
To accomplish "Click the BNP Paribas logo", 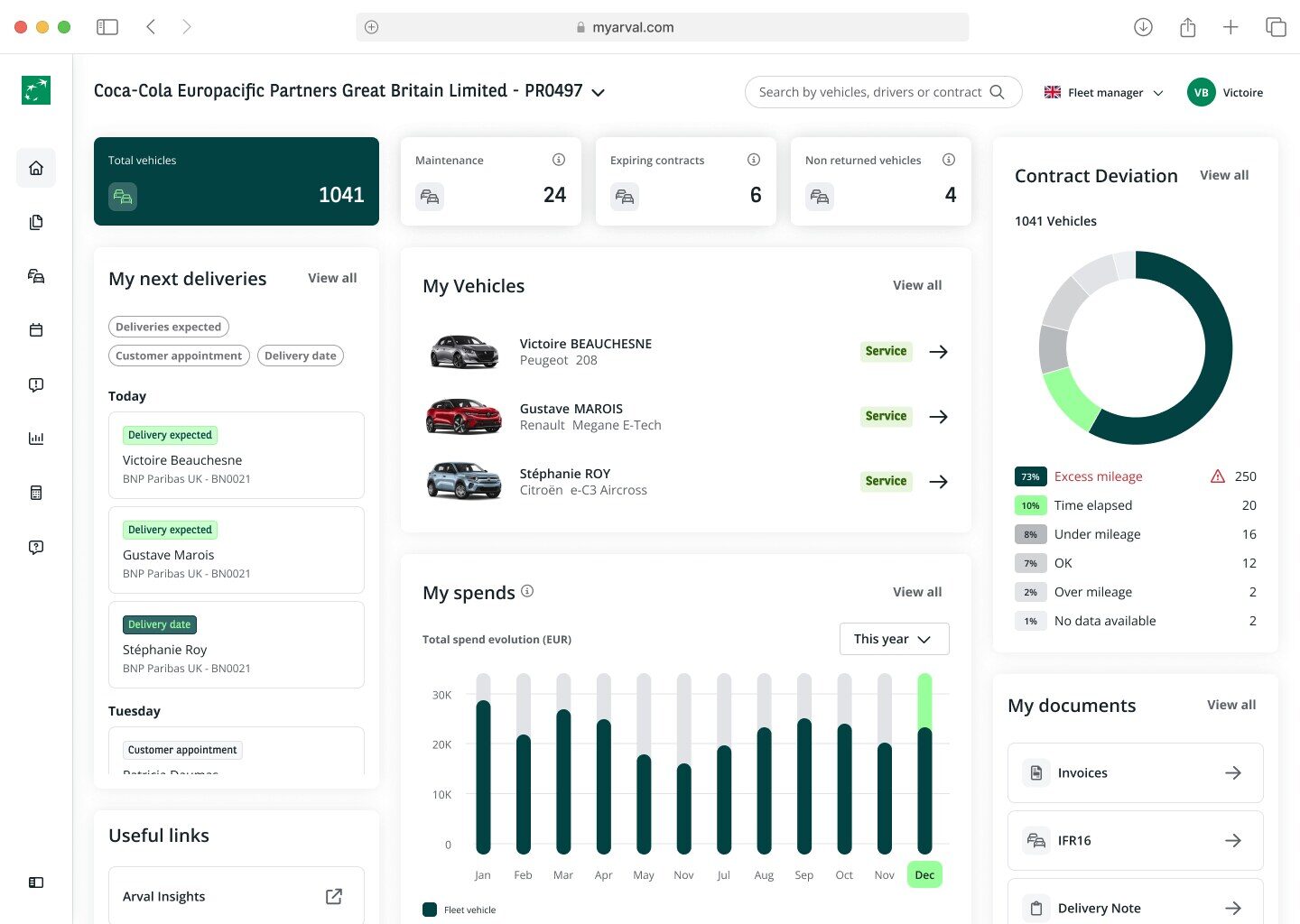I will coord(36,90).
